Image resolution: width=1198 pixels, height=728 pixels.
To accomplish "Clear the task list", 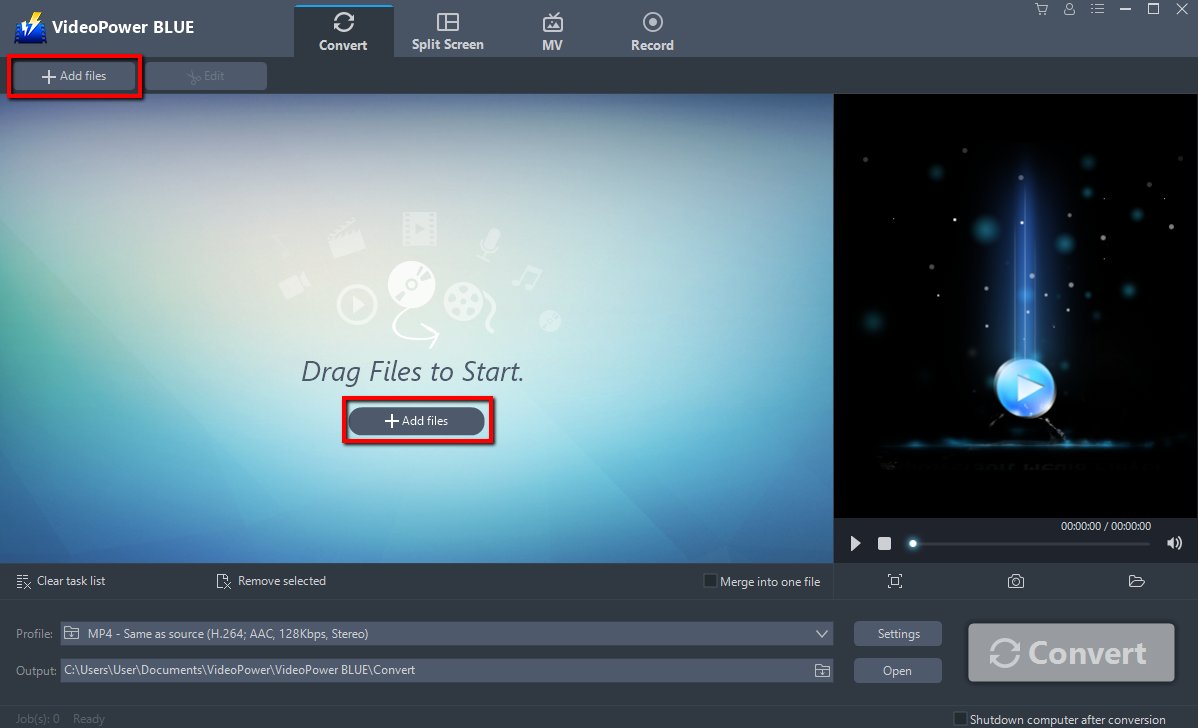I will coord(60,581).
